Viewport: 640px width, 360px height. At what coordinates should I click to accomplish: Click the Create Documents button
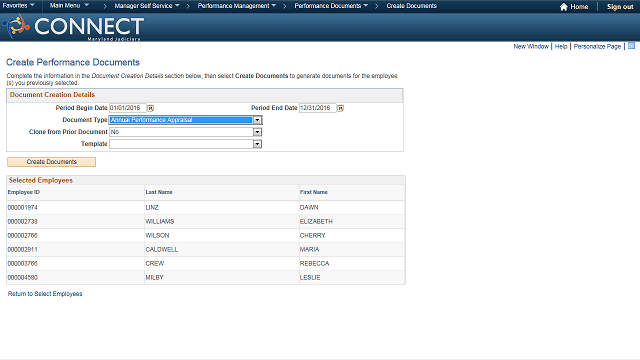coord(51,162)
